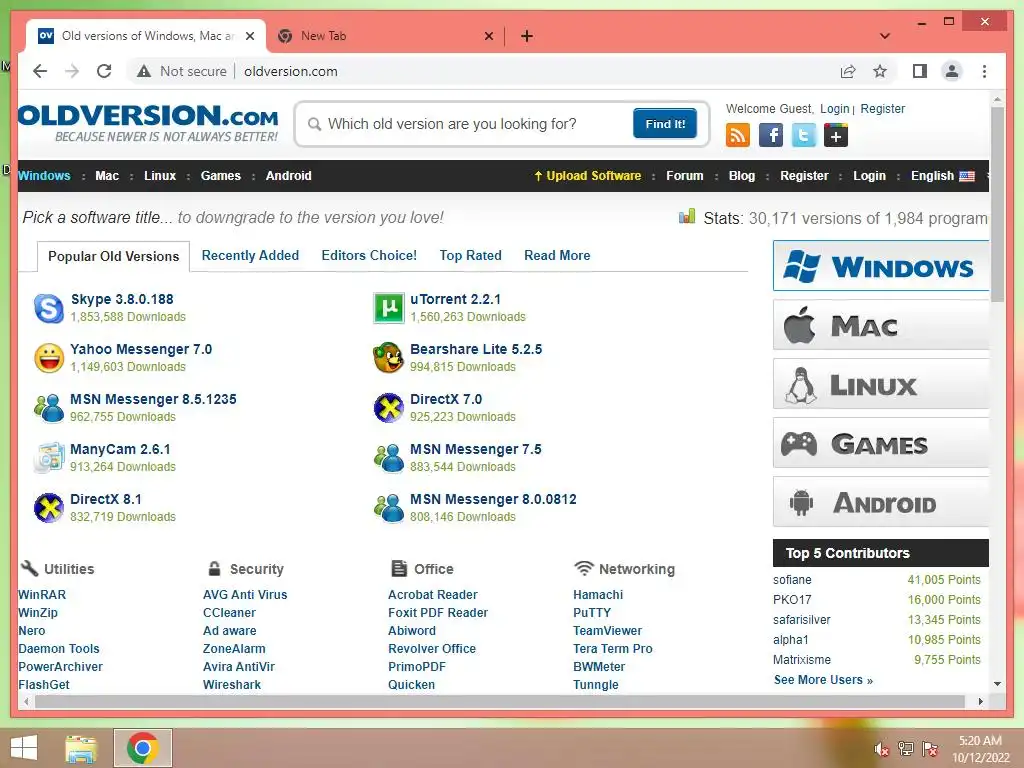Click the uTorrent icon
The height and width of the screenshot is (768, 1024).
[x=389, y=308]
